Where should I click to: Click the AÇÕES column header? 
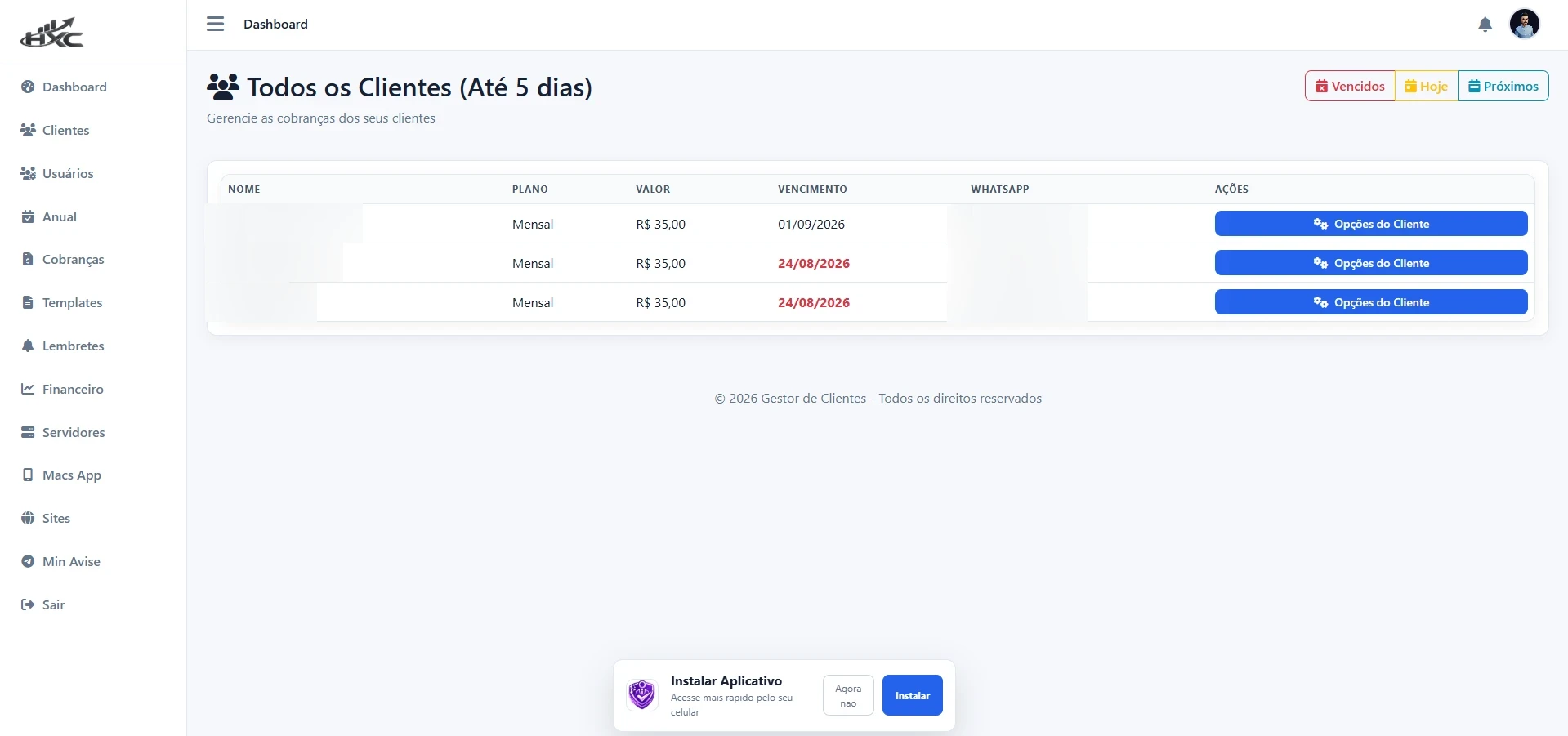tap(1231, 189)
